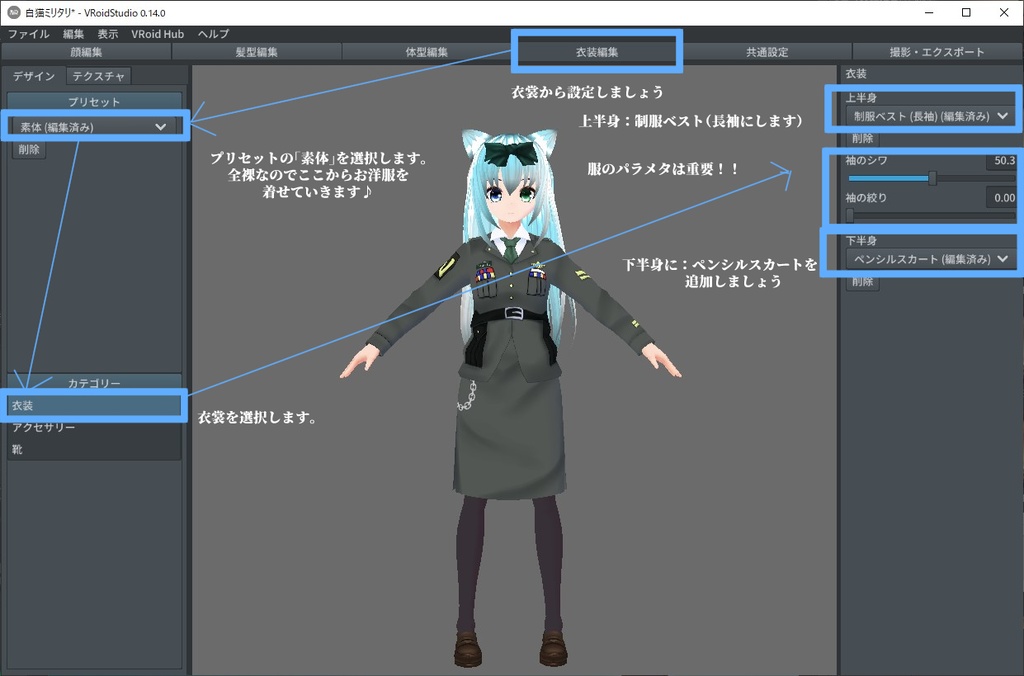Click 削除 below the 下半身 dropdown
1024x676 pixels.
(x=861, y=281)
